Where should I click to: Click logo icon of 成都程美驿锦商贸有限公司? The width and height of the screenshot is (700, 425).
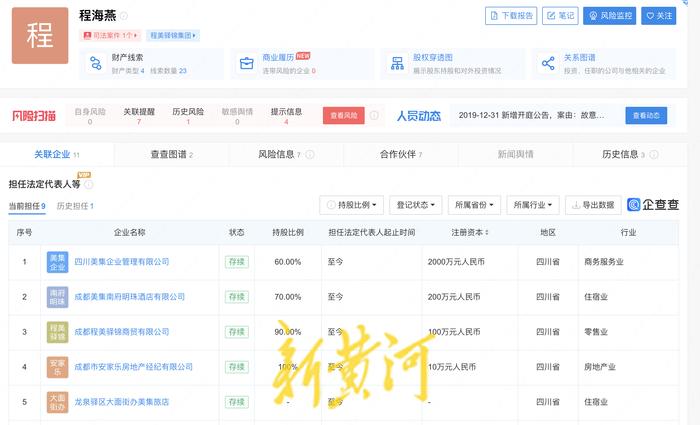tap(58, 332)
